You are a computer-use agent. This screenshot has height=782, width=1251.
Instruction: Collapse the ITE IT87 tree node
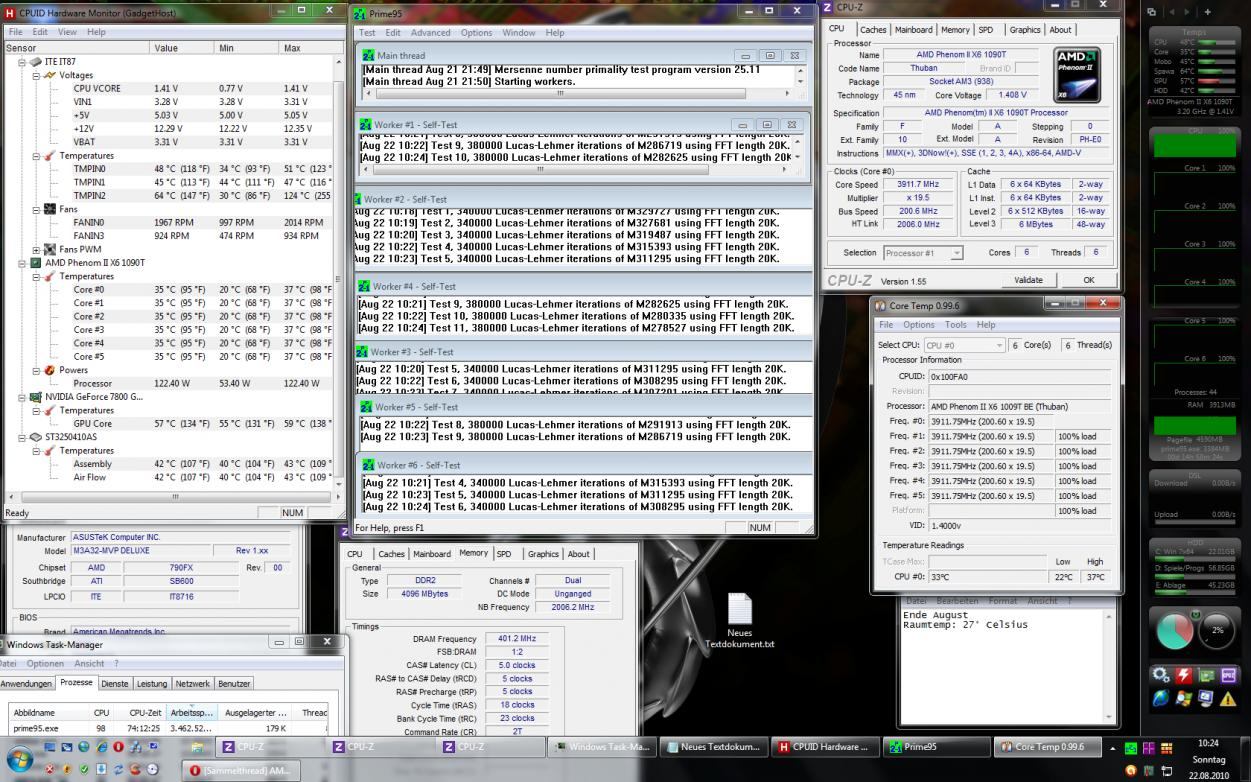(x=23, y=62)
